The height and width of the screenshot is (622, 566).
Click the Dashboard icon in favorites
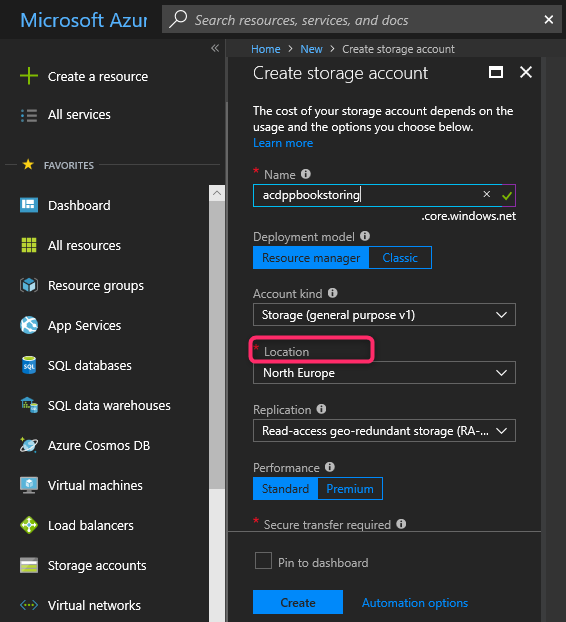pos(29,205)
